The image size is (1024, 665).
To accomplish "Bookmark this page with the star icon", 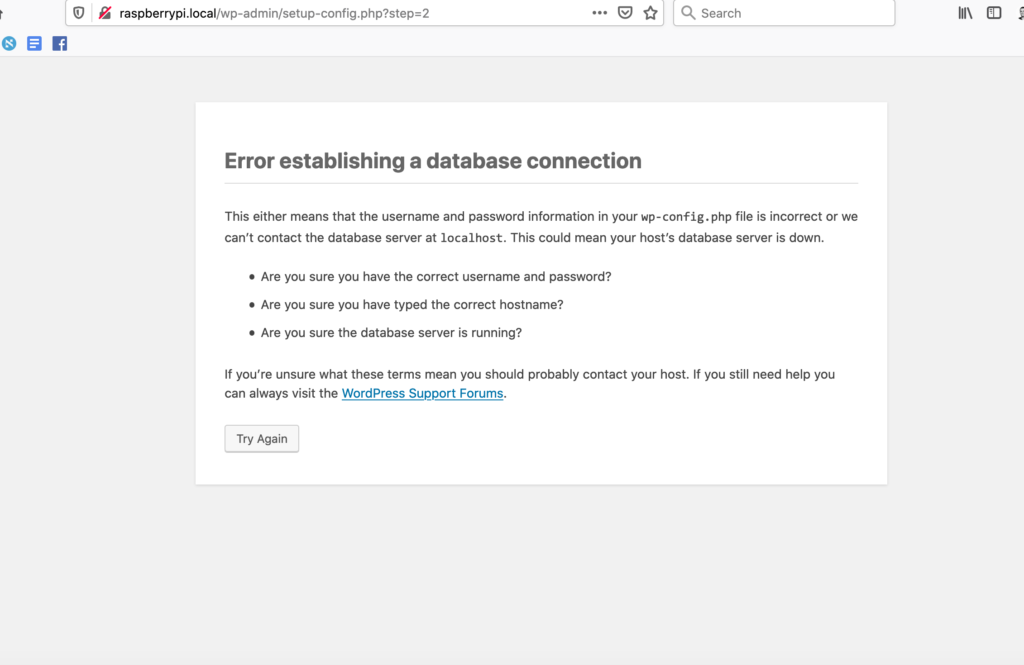I will pyautogui.click(x=650, y=13).
